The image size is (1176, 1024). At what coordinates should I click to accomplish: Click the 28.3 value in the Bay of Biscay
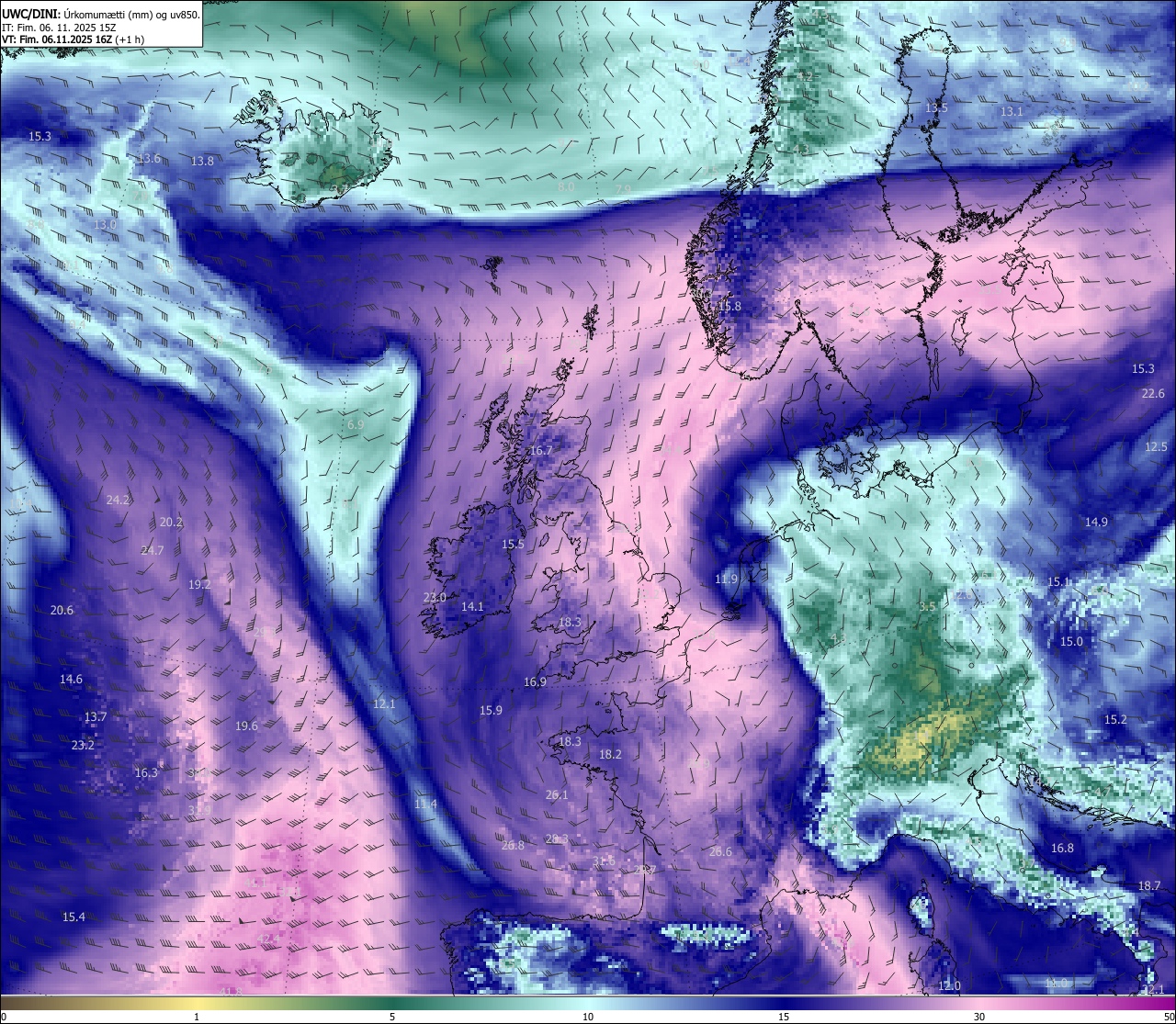pyautogui.click(x=557, y=839)
